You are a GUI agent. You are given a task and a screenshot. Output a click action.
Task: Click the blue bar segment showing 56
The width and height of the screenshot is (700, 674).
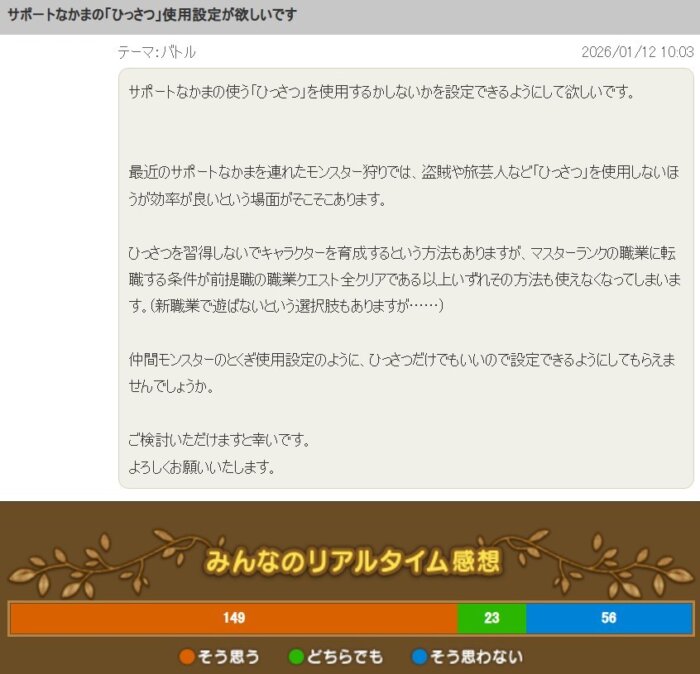(608, 618)
